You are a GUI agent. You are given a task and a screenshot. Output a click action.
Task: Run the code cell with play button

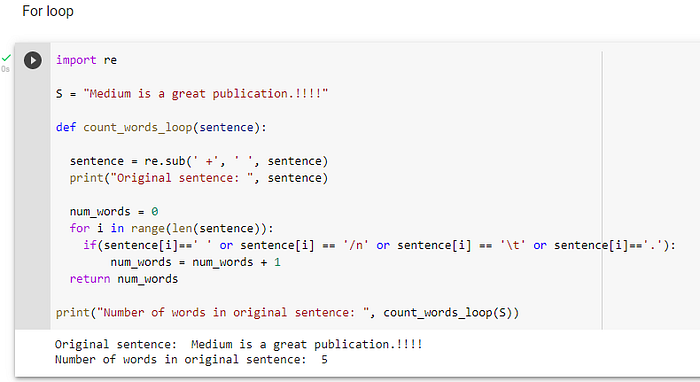[33, 60]
